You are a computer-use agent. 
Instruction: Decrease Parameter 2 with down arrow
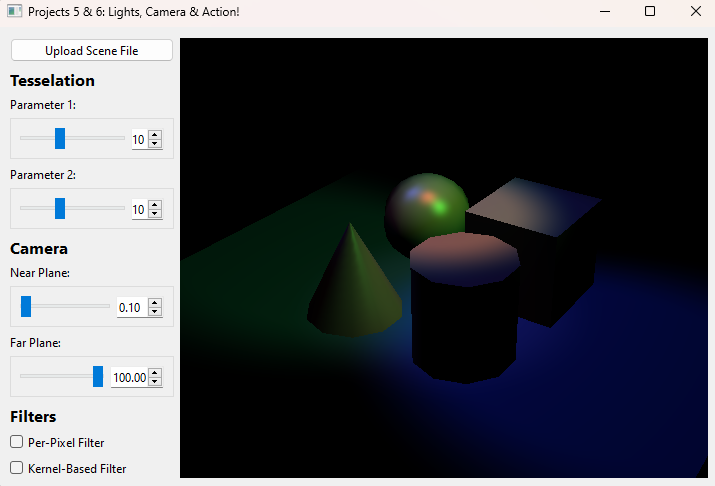coord(155,214)
